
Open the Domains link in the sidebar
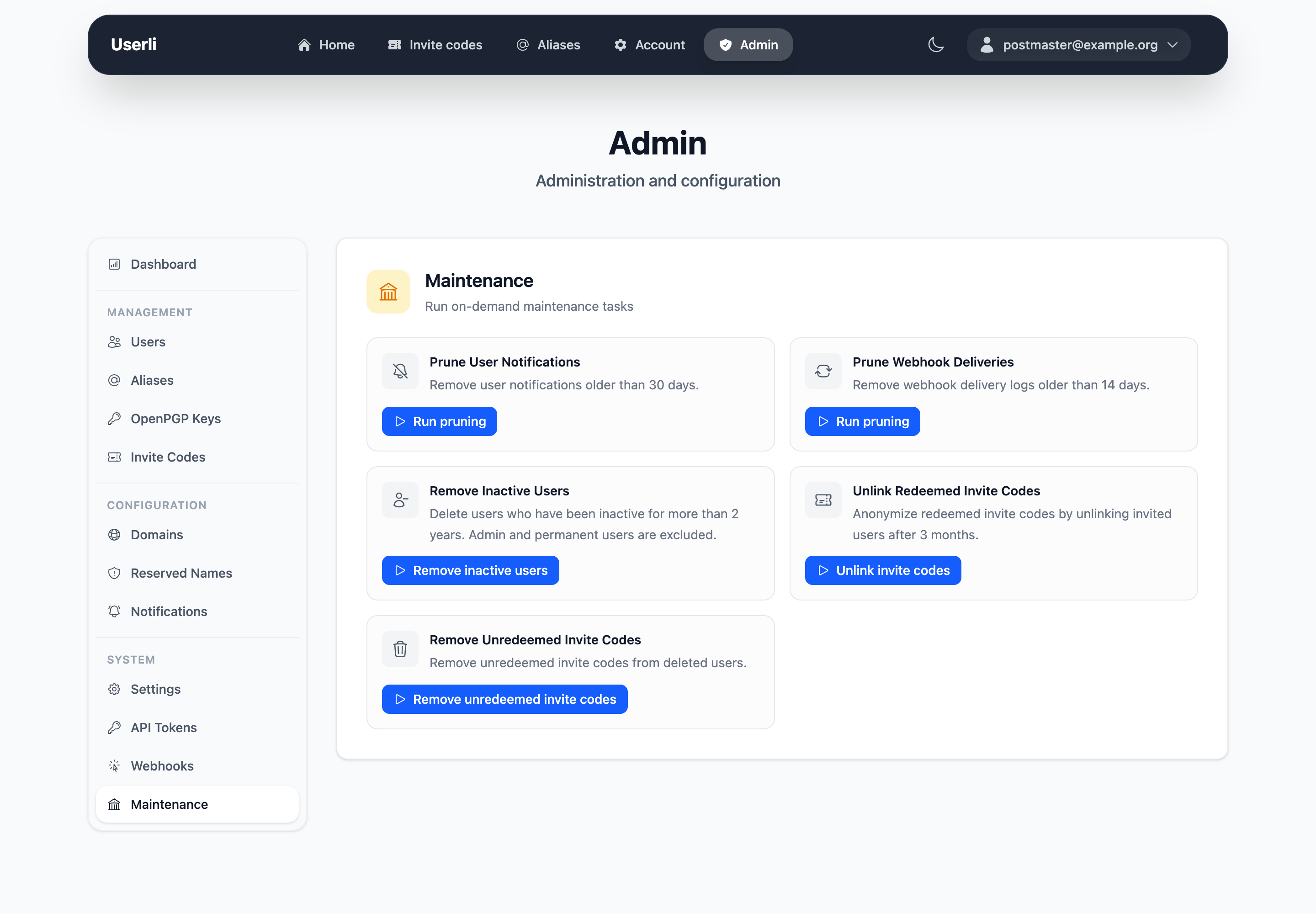(x=197, y=535)
